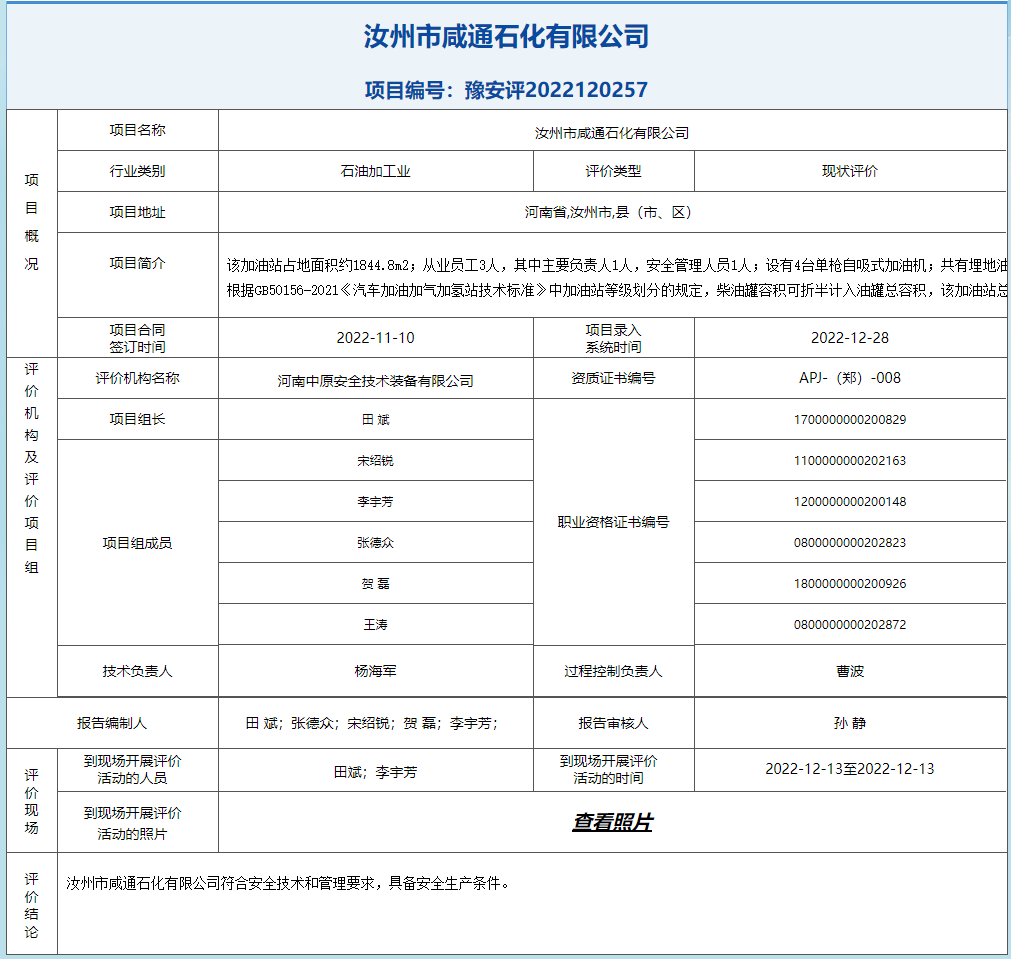Click project name value under 项目名称 row
Viewport: 1011px width, 959px height.
click(x=612, y=133)
